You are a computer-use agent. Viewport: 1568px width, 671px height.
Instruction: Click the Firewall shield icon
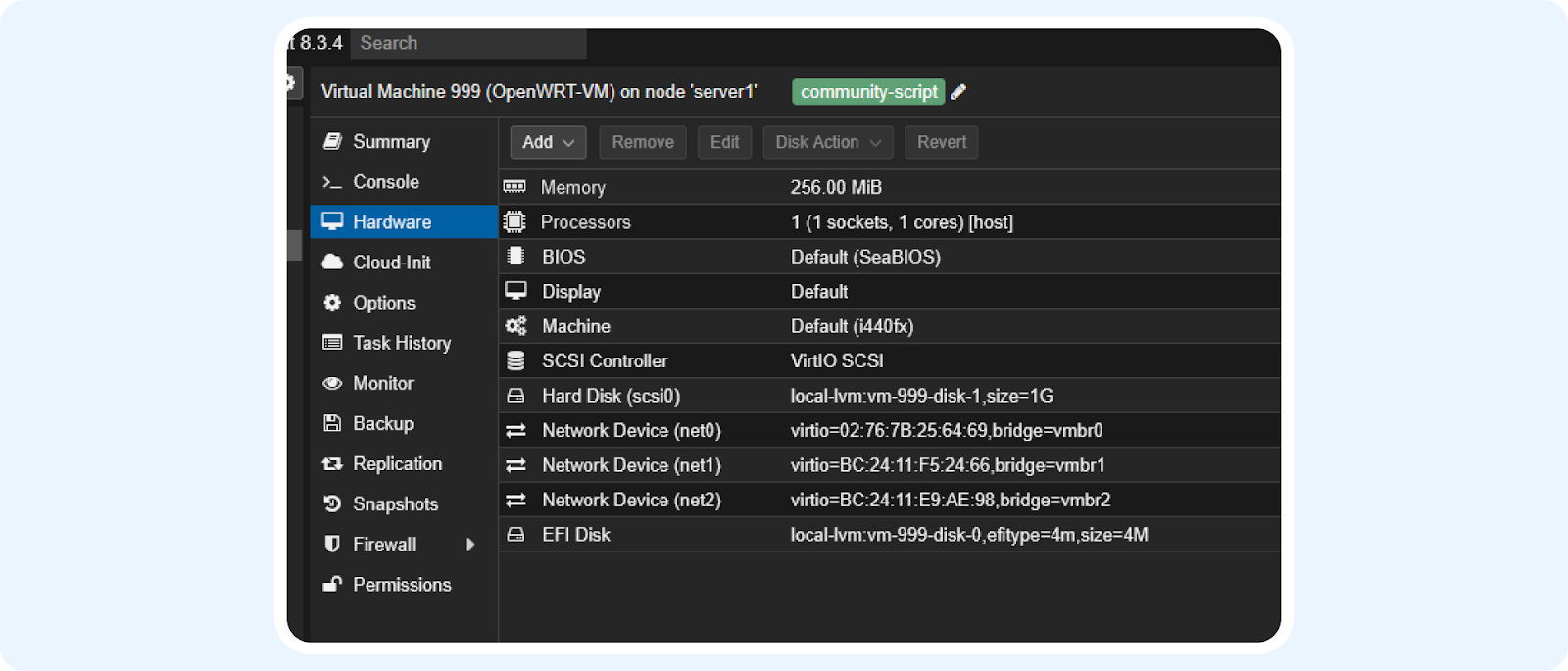click(332, 544)
